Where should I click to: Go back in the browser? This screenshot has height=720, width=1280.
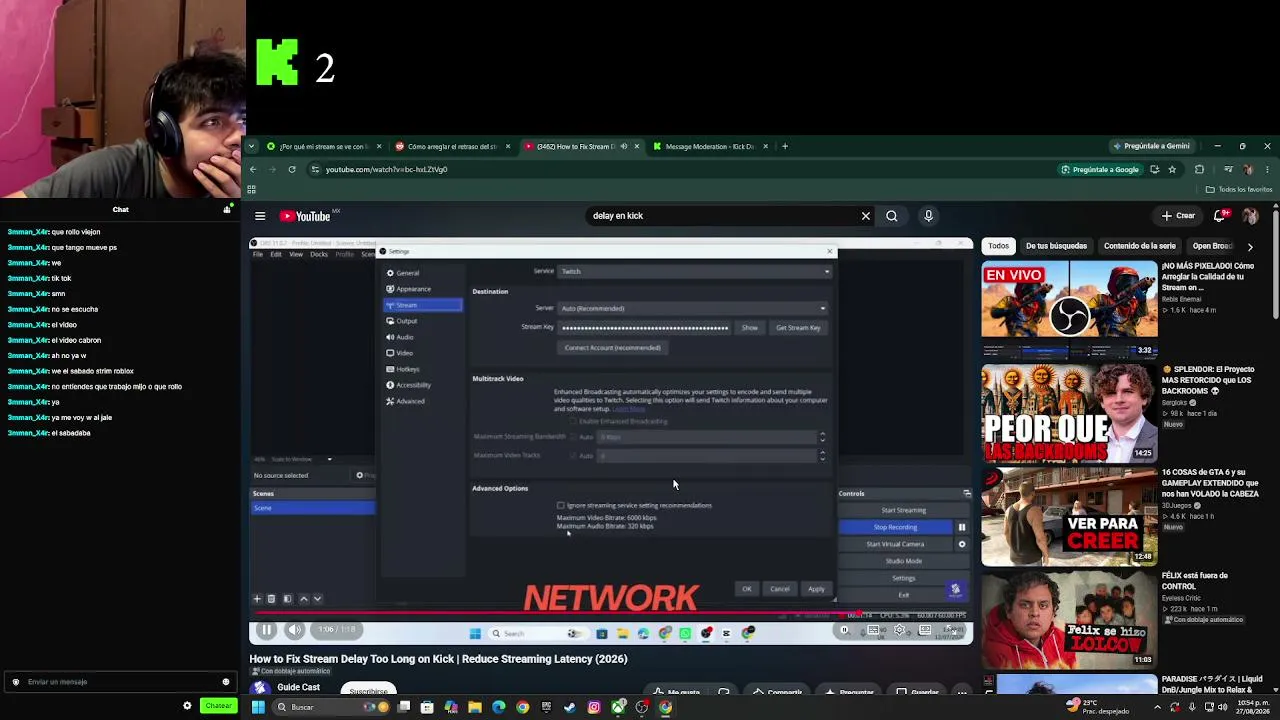pos(253,169)
